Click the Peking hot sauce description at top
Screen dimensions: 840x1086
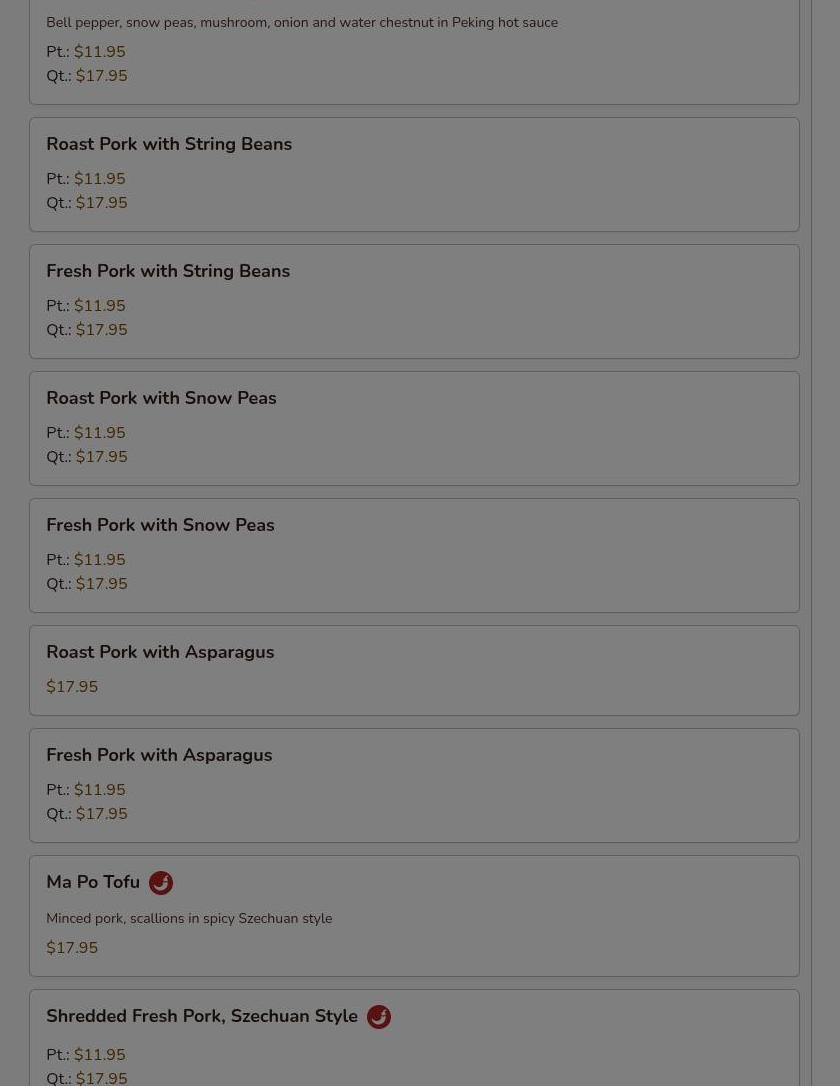pyautogui.click(x=302, y=22)
